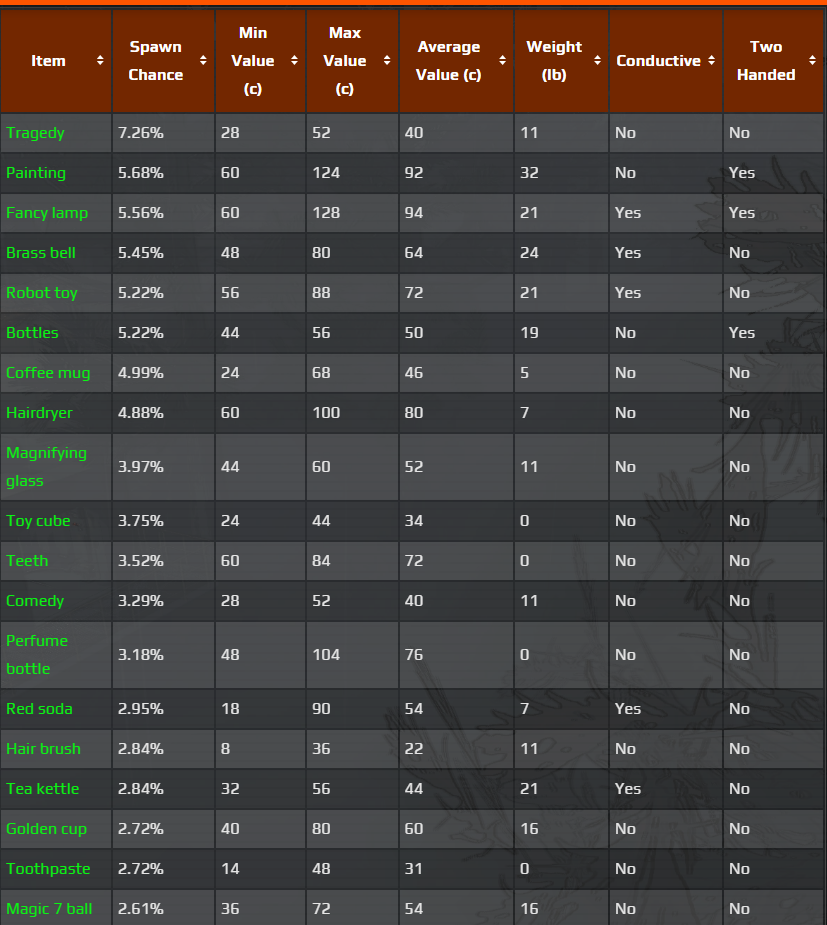The width and height of the screenshot is (827, 925).
Task: Open the Painting item page
Action: coord(36,173)
